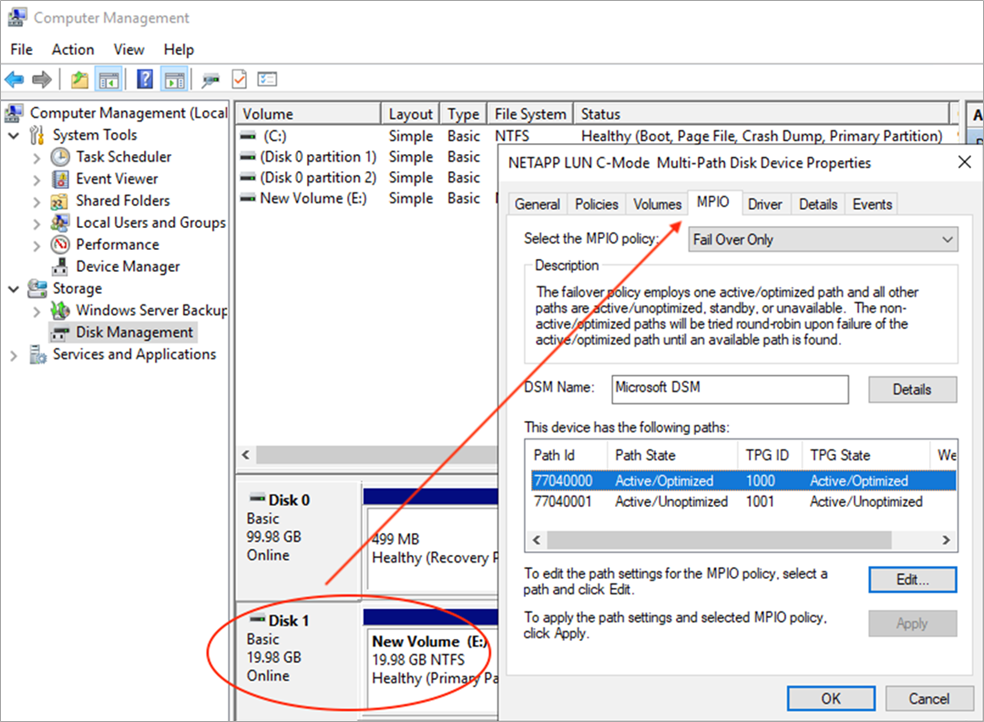Switch to the General tab
984x722 pixels.
click(x=537, y=204)
